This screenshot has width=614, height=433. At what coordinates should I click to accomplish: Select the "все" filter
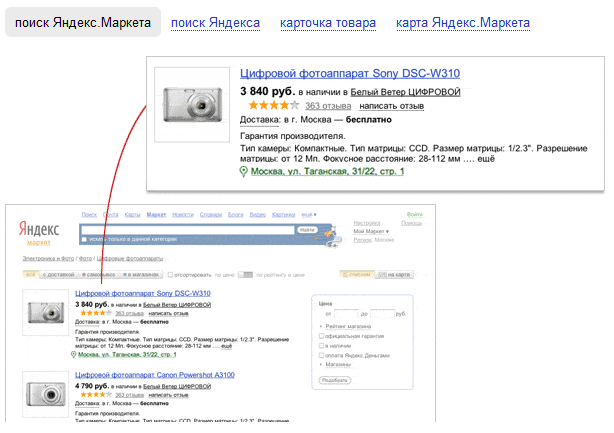click(x=30, y=274)
